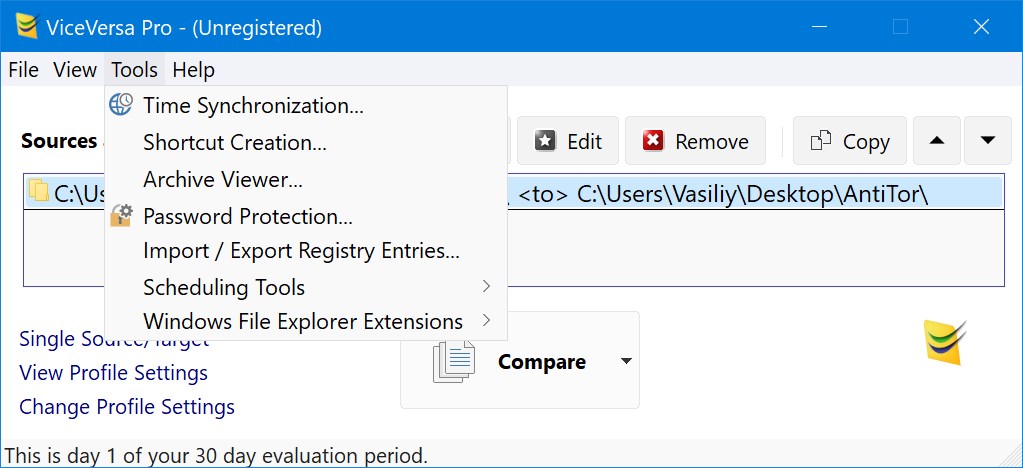Click the ViceVersa logo in title bar
The image size is (1023, 468).
coord(26,26)
